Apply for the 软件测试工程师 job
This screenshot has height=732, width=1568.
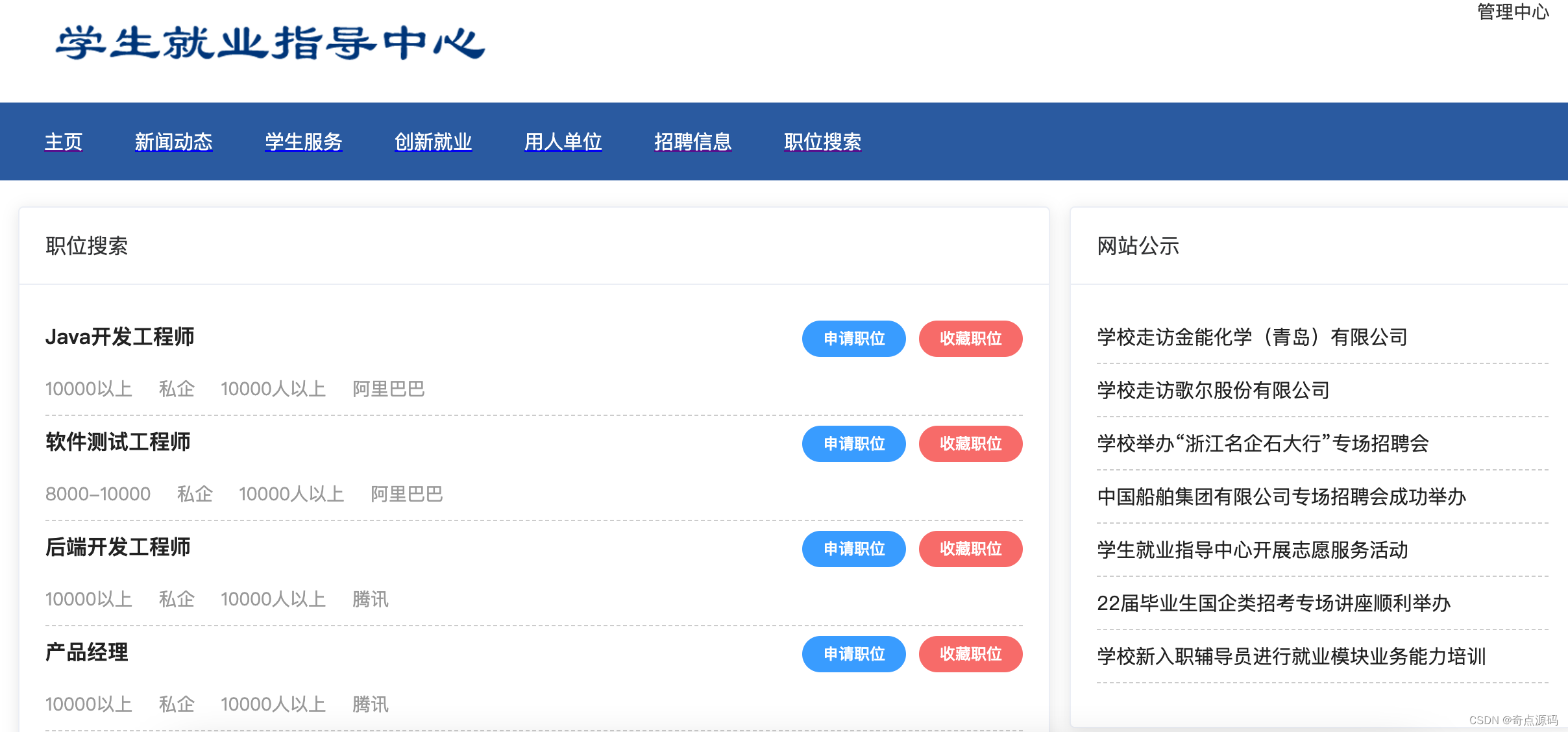click(853, 444)
